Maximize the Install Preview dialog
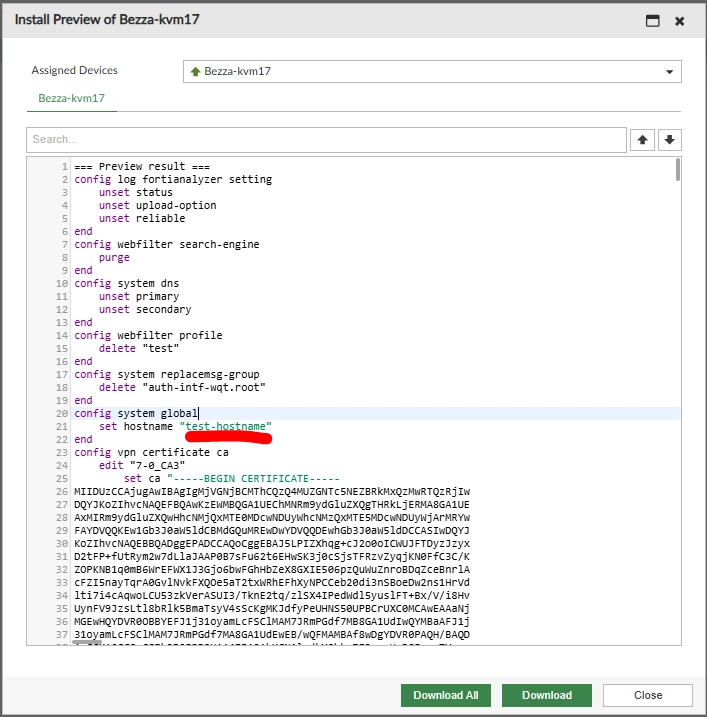Image resolution: width=707 pixels, height=717 pixels. point(653,21)
